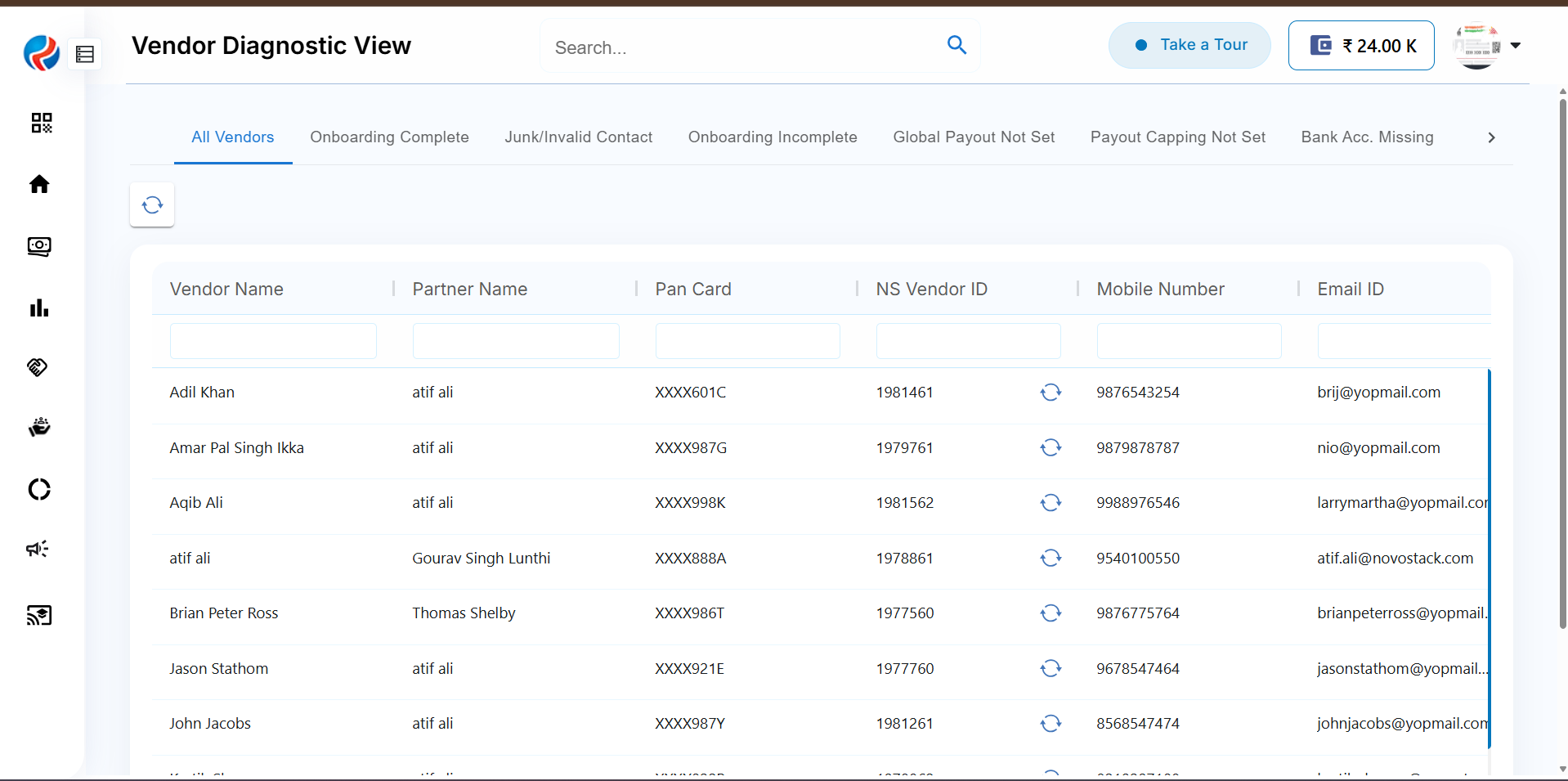Screen dimensions: 1568x781
Task: Switch to Onboarding Complete tab
Action: pyautogui.click(x=389, y=137)
